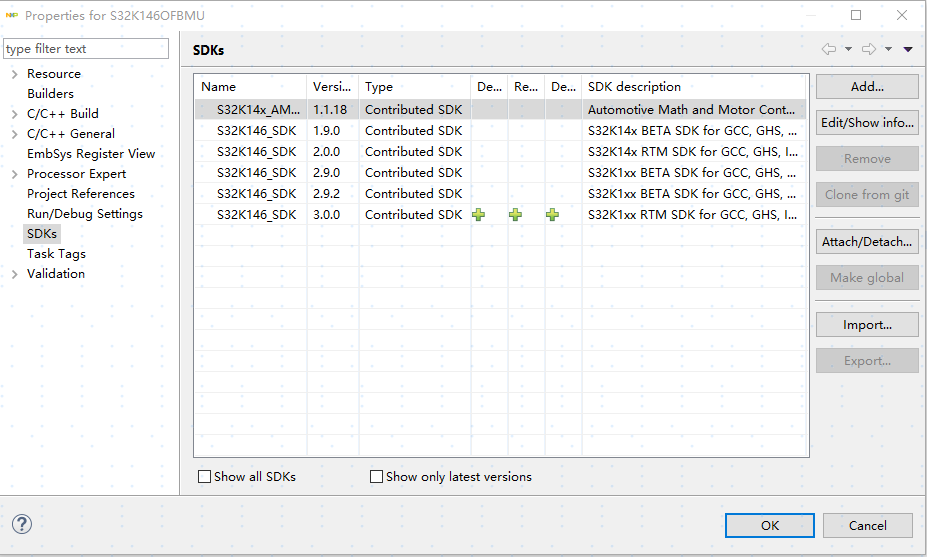This screenshot has width=927, height=557.
Task: Click the SDK description column header
Action: click(694, 87)
